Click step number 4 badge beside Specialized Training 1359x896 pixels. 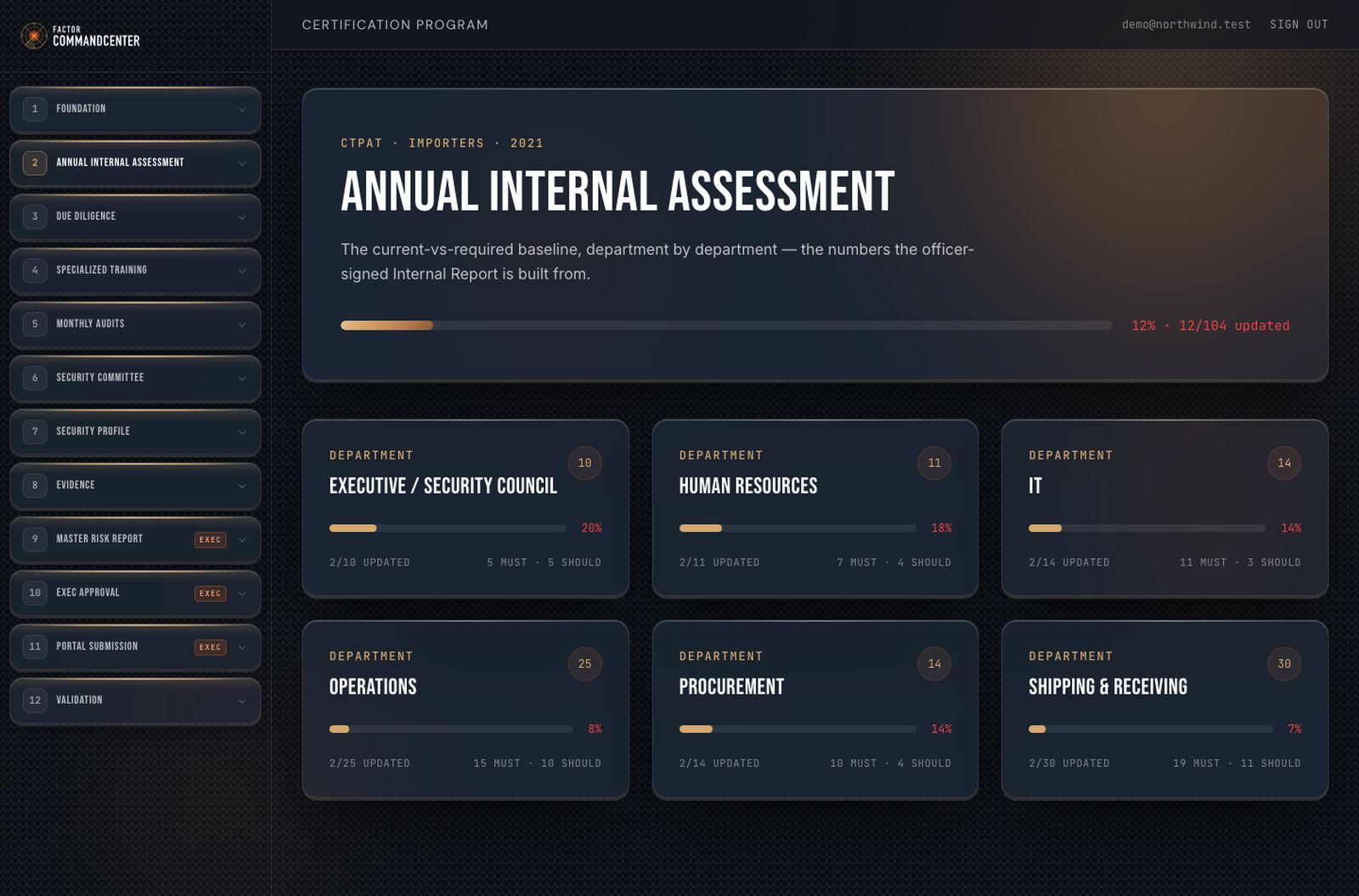pos(35,270)
